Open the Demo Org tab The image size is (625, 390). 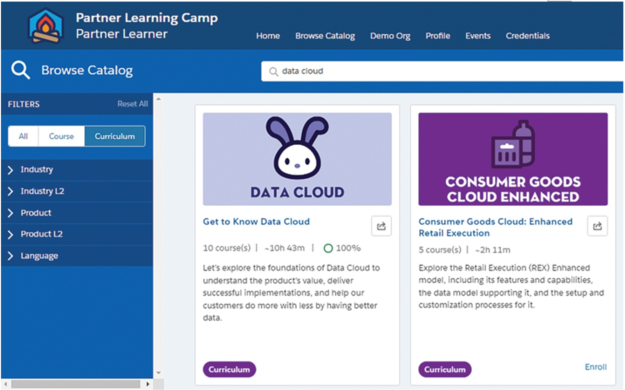pyautogui.click(x=390, y=36)
